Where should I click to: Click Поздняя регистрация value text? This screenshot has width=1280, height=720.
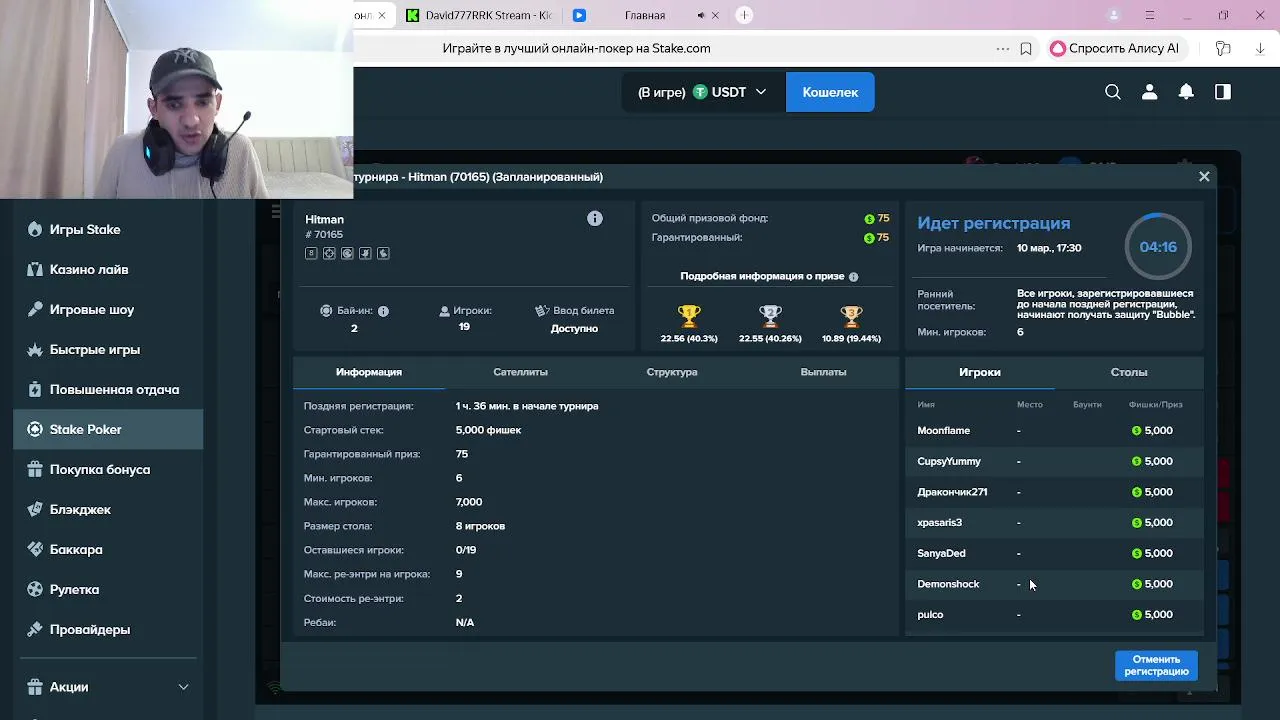(x=527, y=406)
